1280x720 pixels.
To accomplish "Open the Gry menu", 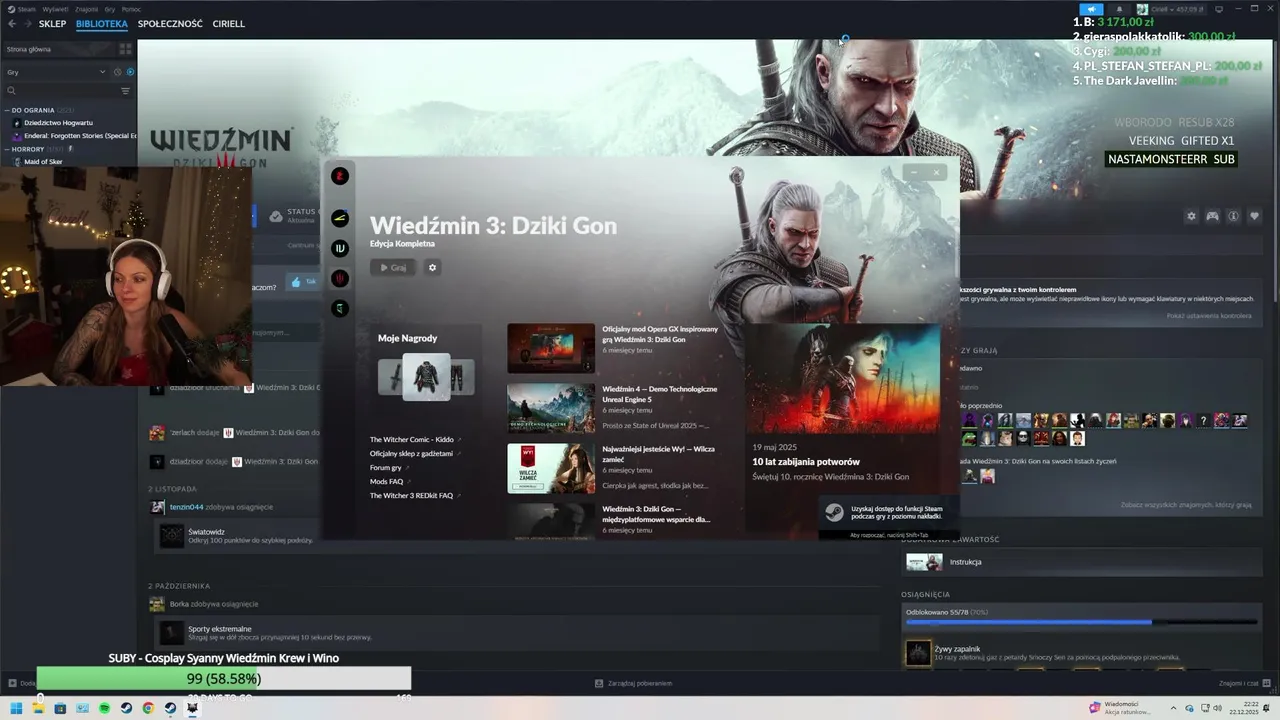I will point(110,9).
